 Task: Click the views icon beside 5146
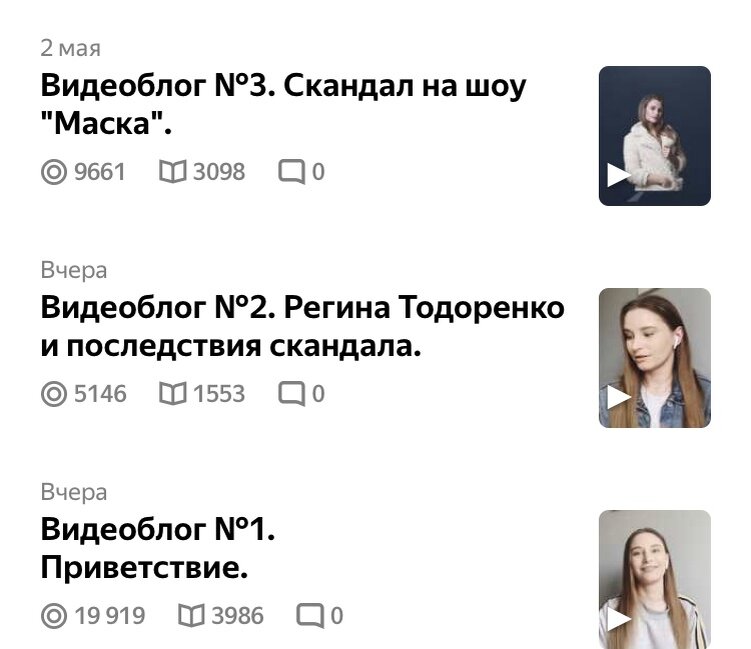pos(54,394)
